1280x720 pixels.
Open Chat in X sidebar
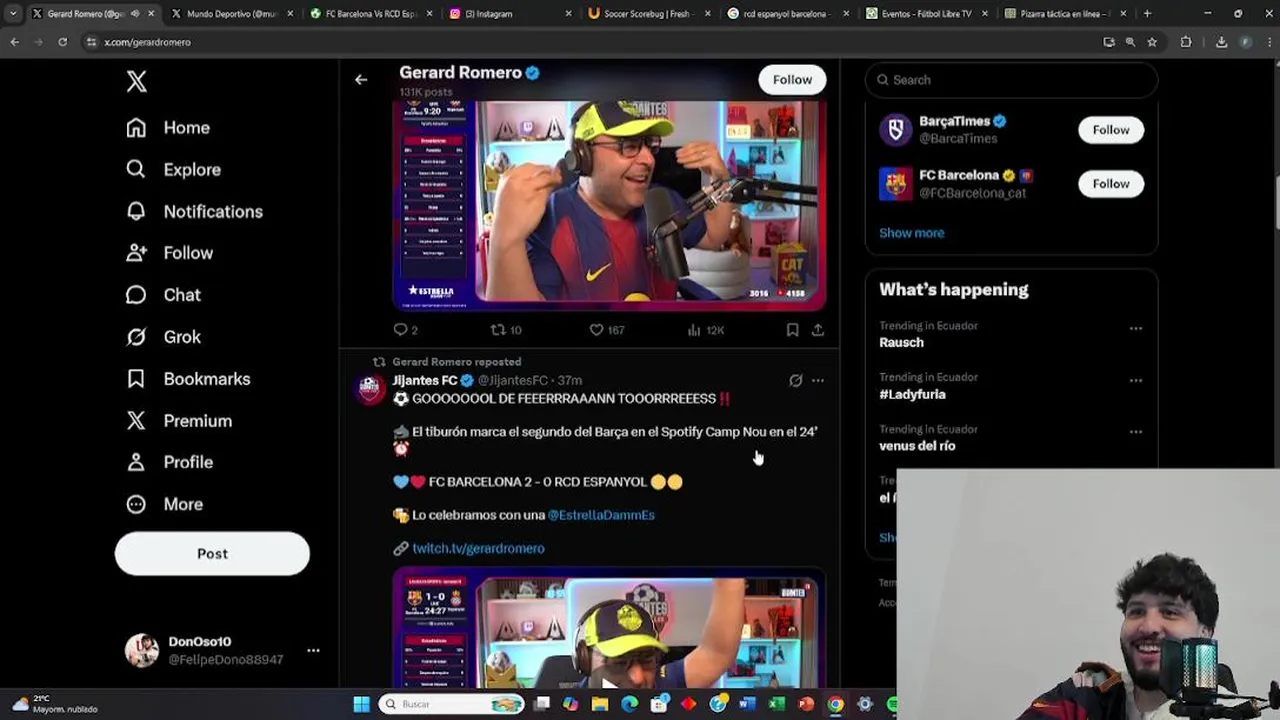tap(163, 295)
